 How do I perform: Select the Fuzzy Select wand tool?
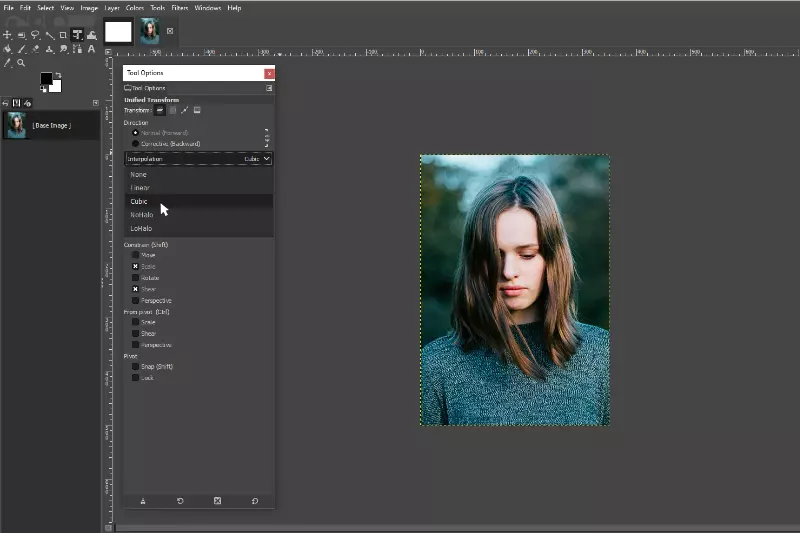click(49, 35)
